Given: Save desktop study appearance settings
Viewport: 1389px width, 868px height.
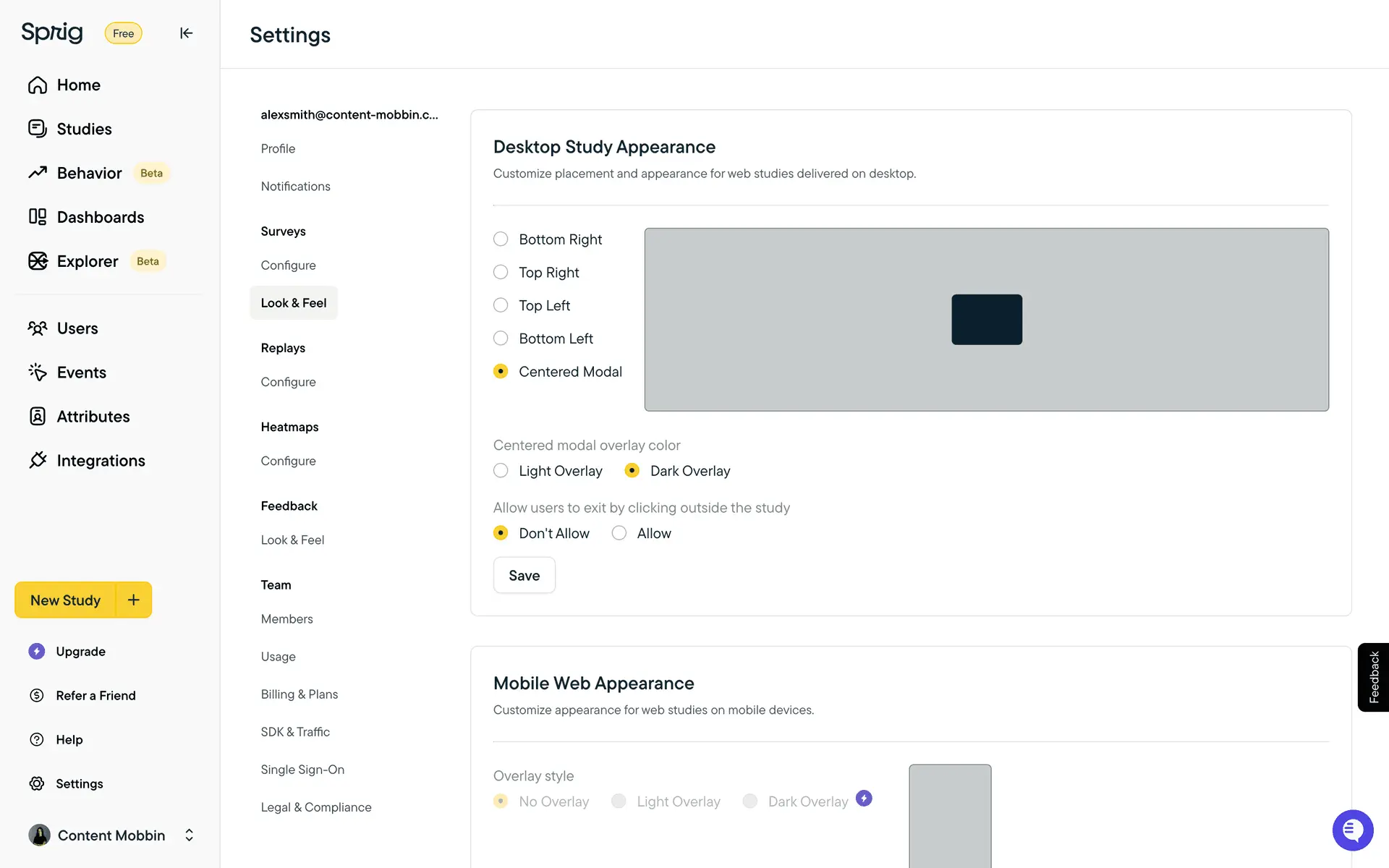Looking at the screenshot, I should 524,575.
